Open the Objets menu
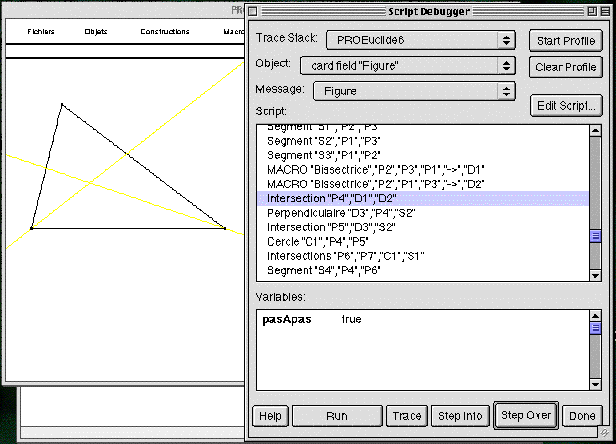The height and width of the screenshot is (444, 616). [97, 32]
